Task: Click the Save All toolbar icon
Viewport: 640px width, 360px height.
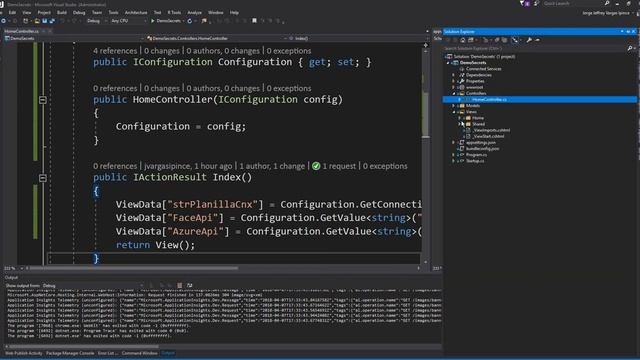Action: point(52,21)
